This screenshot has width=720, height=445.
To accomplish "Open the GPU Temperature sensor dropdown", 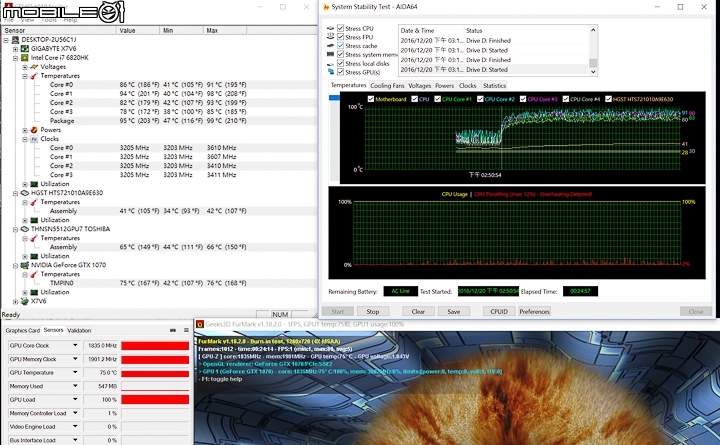I will [75, 372].
